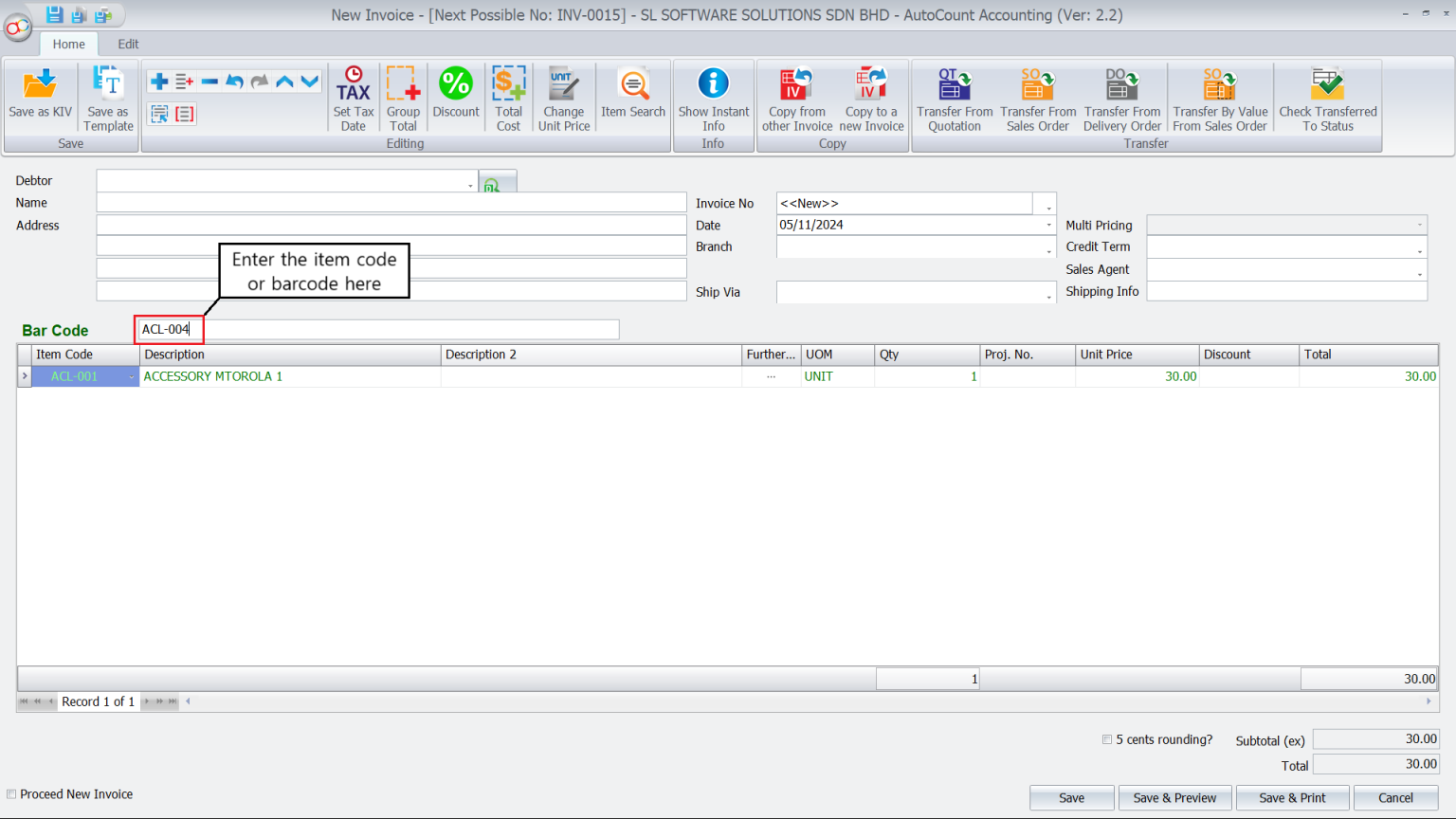Viewport: 1456px width, 819px height.
Task: Switch to the Edit tab
Action: [x=128, y=44]
